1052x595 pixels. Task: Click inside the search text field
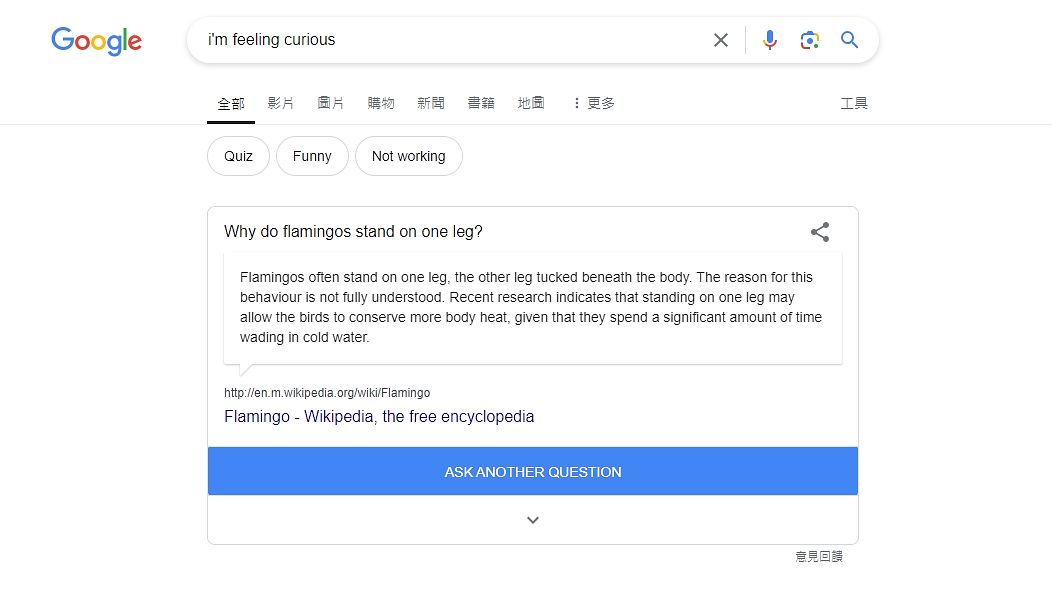coord(450,40)
